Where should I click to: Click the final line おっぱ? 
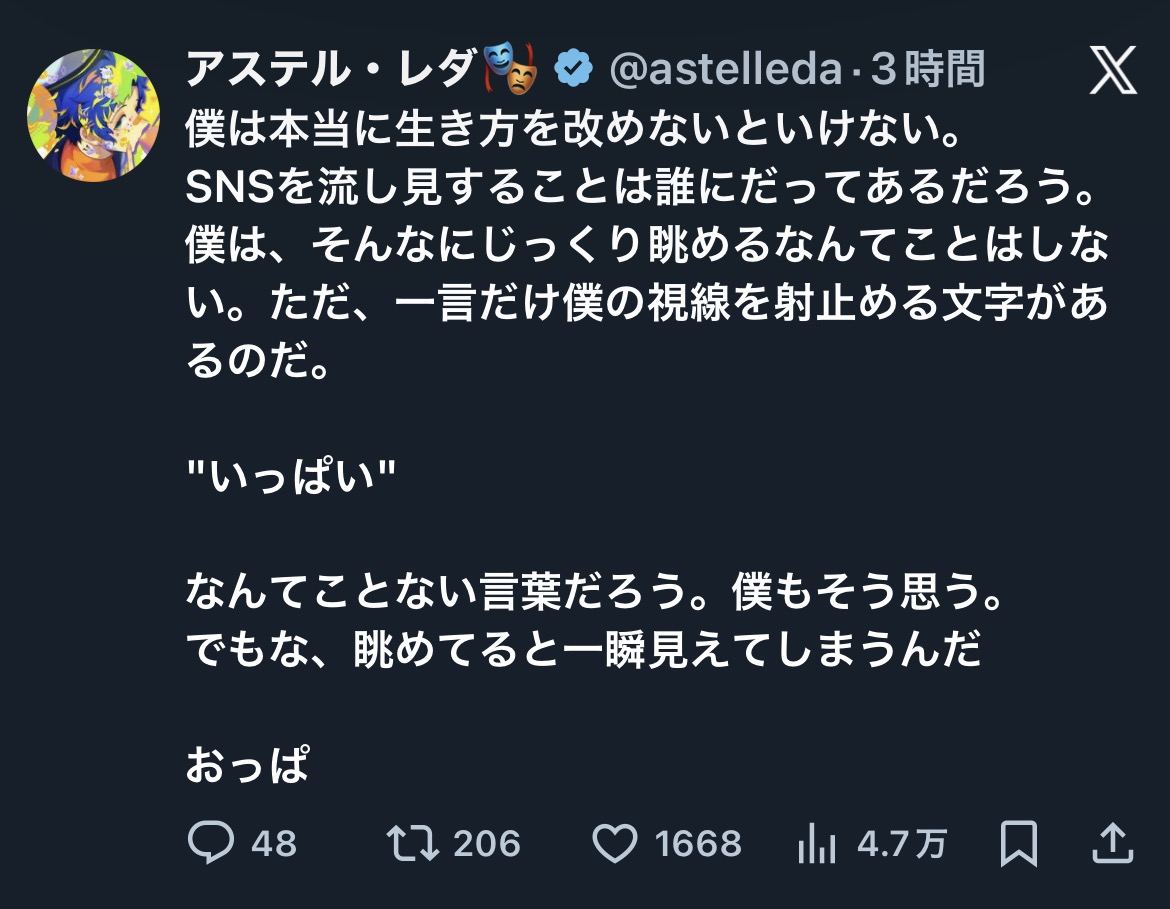[x=247, y=766]
